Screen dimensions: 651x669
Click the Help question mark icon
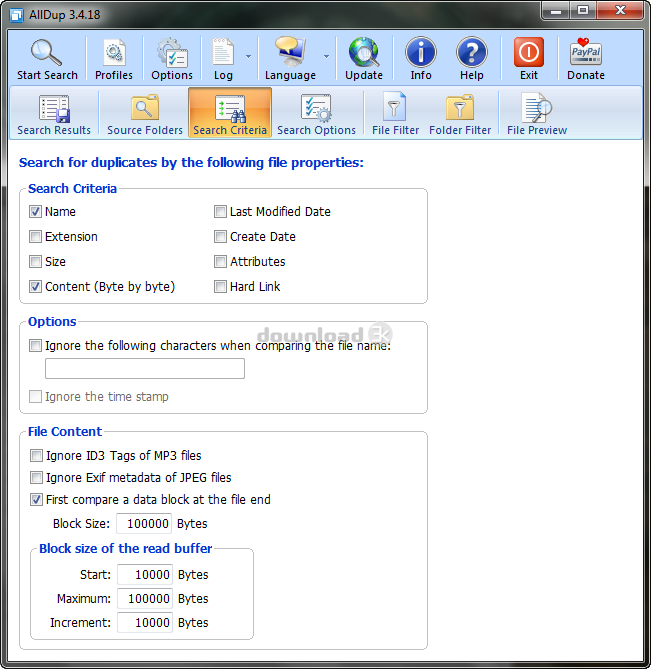tap(471, 52)
